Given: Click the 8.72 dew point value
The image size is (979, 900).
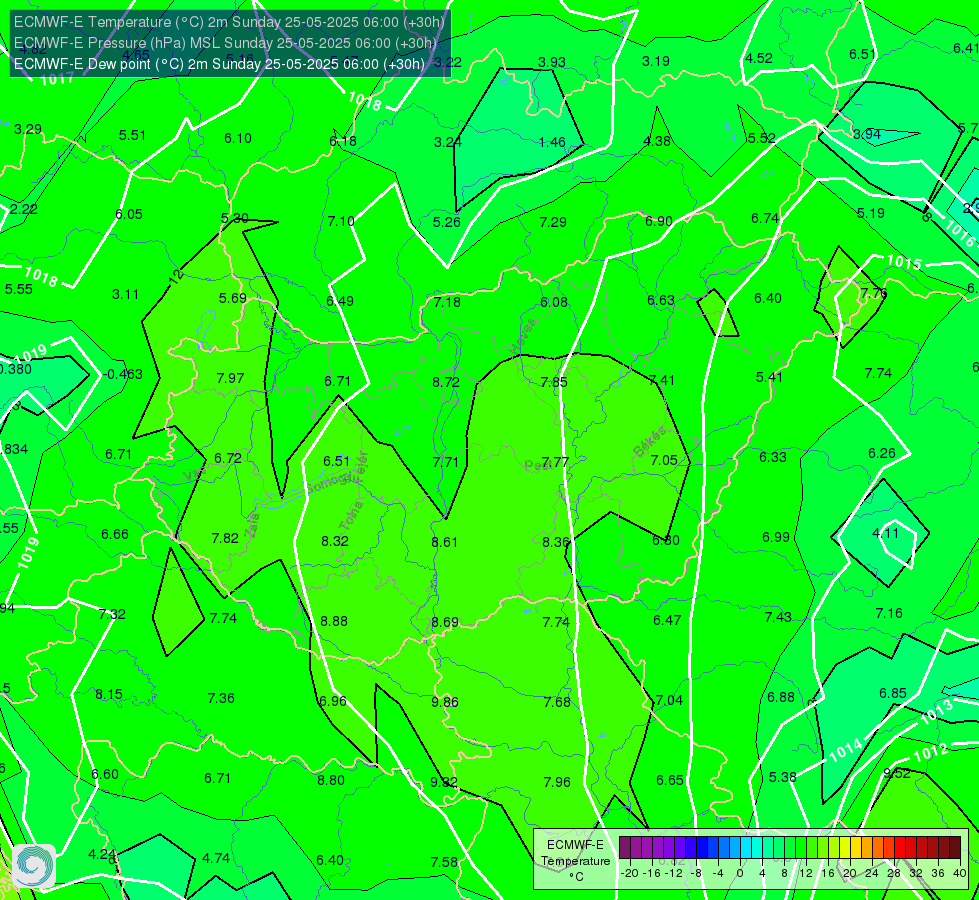Looking at the screenshot, I should [x=446, y=382].
